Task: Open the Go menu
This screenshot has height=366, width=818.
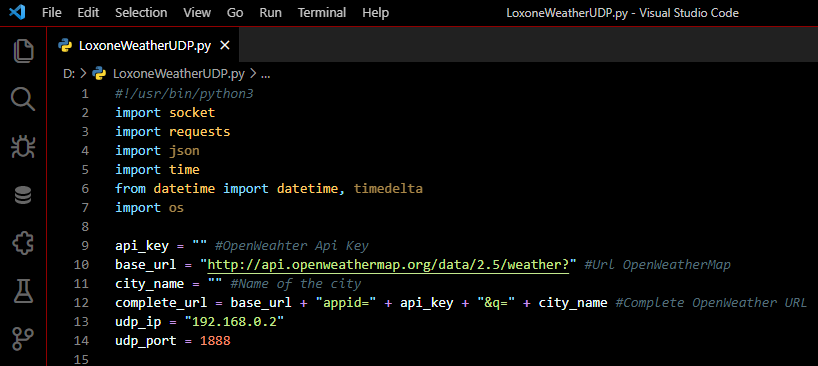Action: tap(235, 13)
